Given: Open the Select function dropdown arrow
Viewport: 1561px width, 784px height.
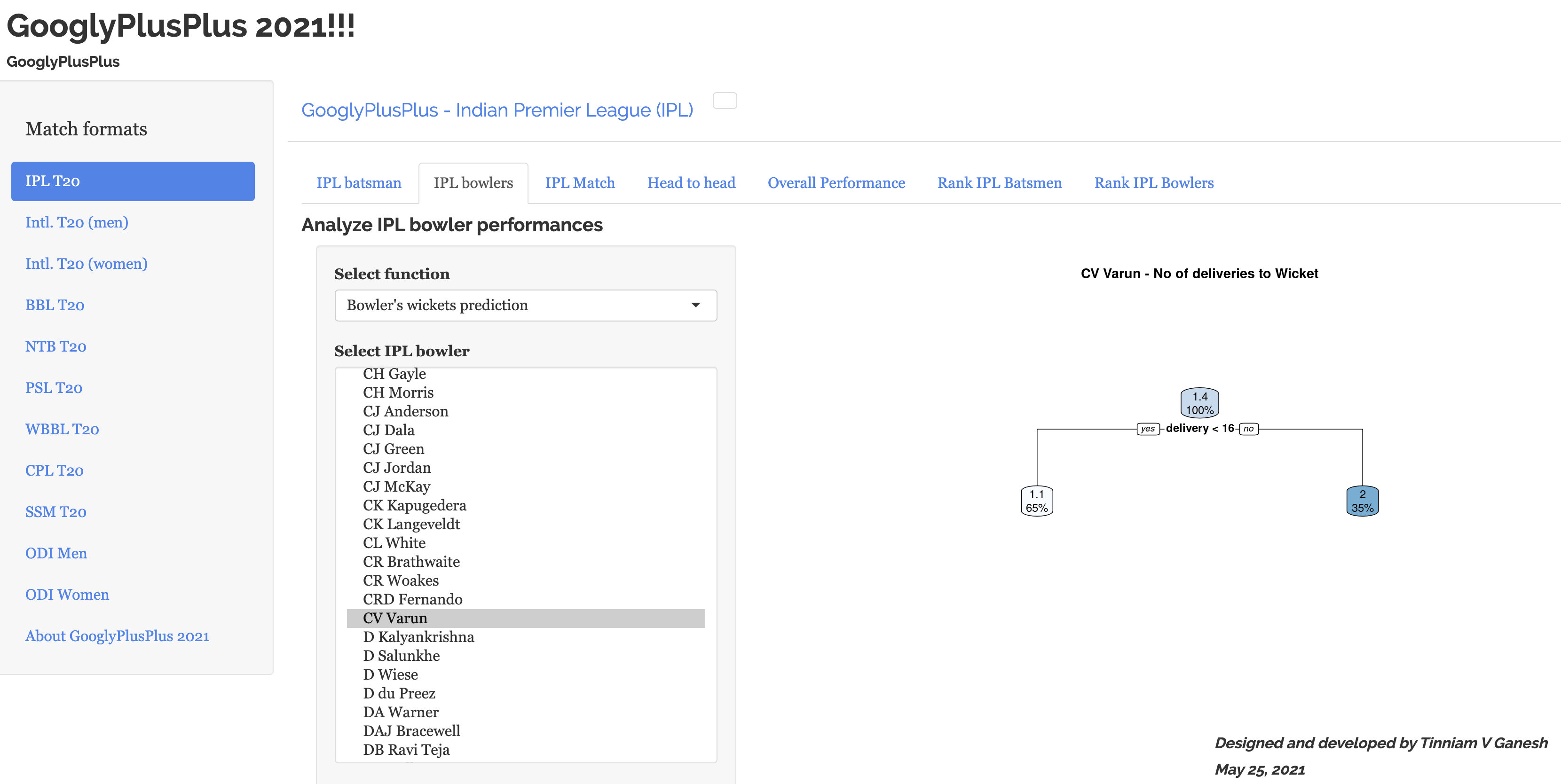Looking at the screenshot, I should pyautogui.click(x=695, y=306).
